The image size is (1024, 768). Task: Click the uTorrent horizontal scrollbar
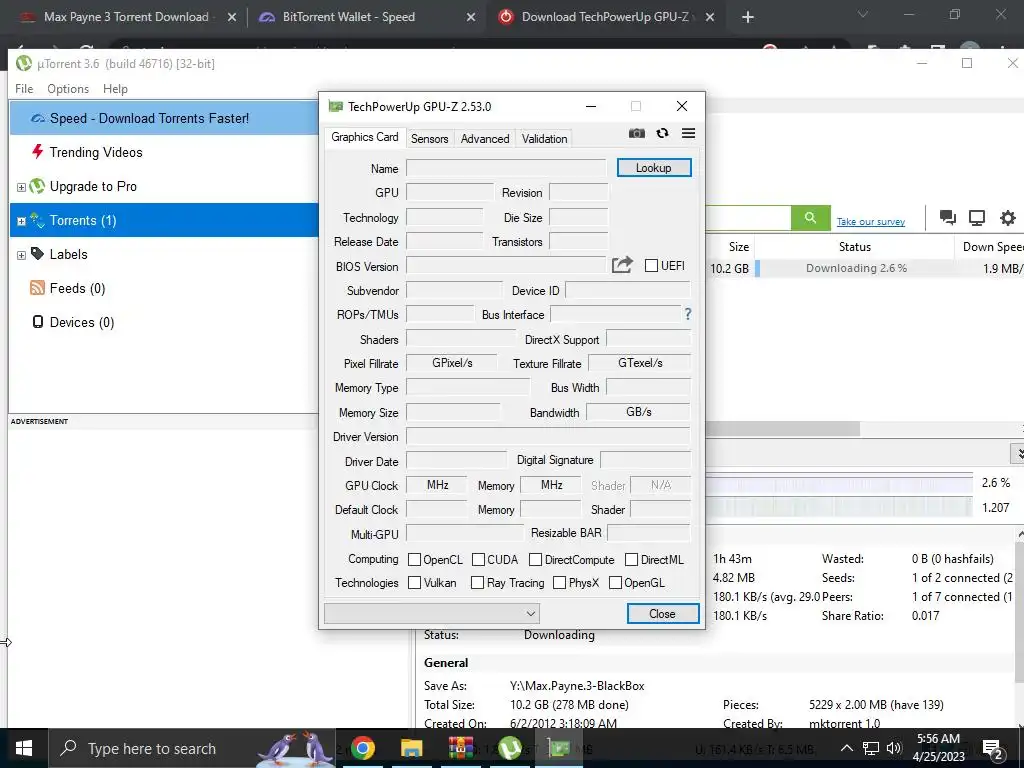point(782,428)
